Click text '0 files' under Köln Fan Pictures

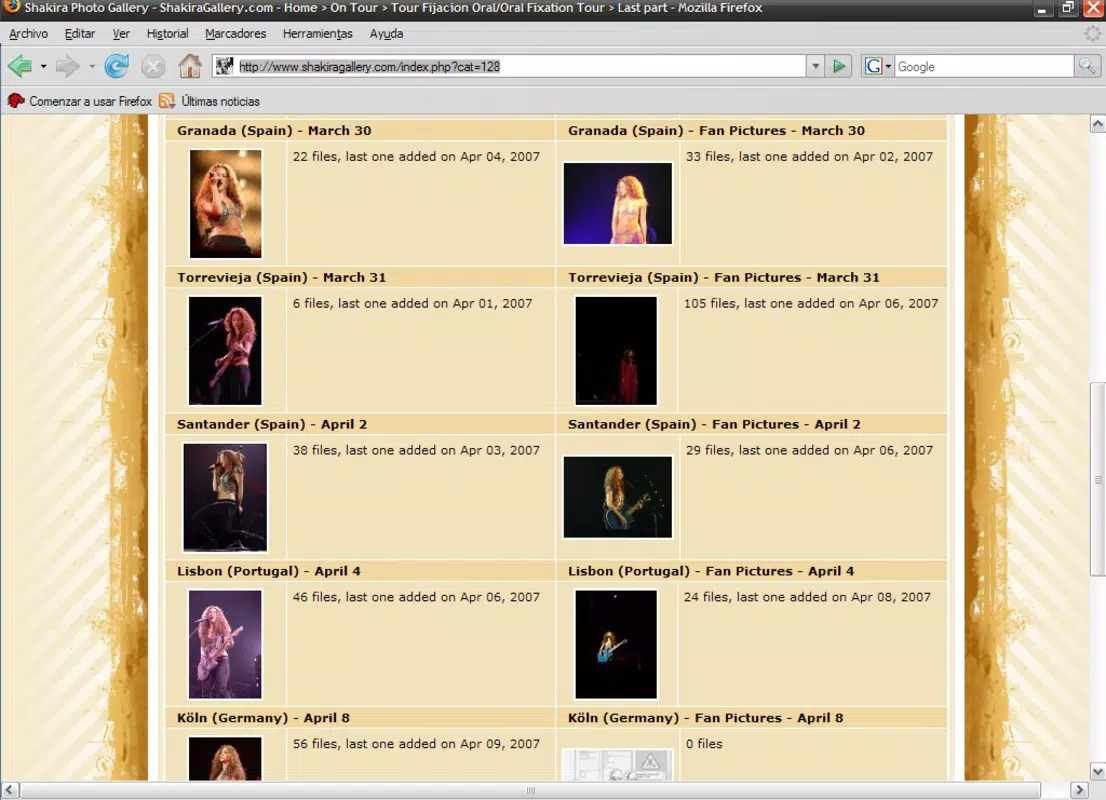click(x=704, y=744)
